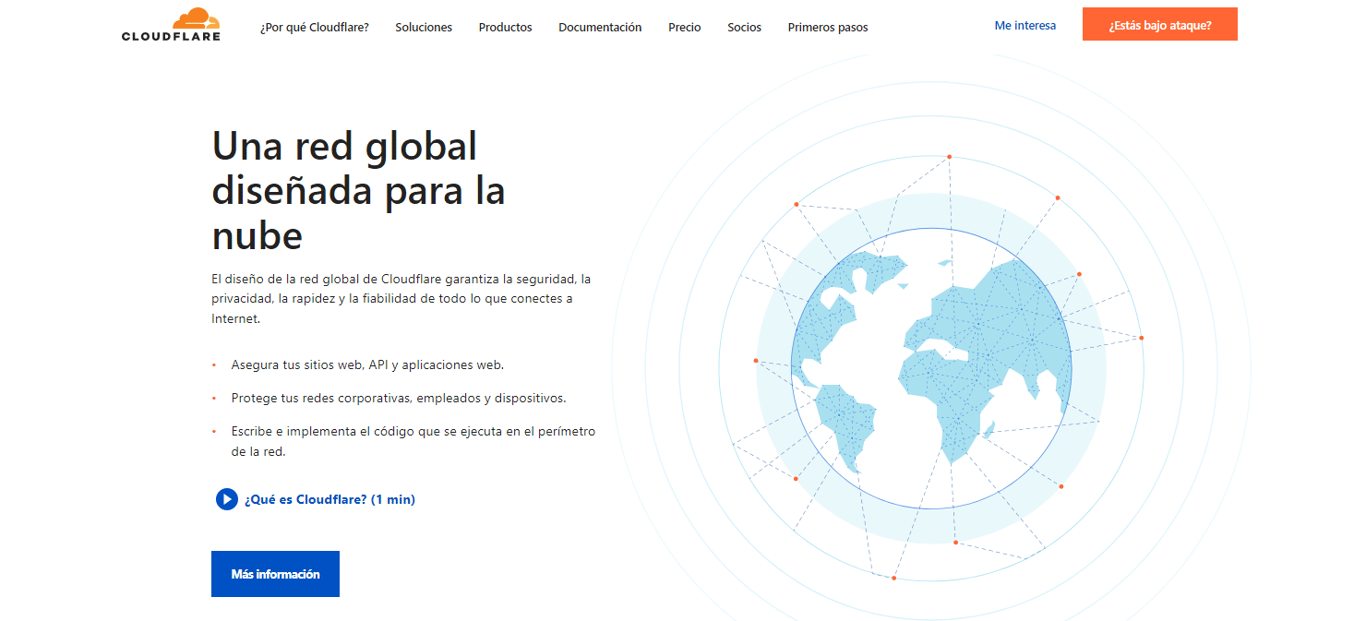Open the Soluciones menu
The height and width of the screenshot is (621, 1366).
[x=423, y=27]
